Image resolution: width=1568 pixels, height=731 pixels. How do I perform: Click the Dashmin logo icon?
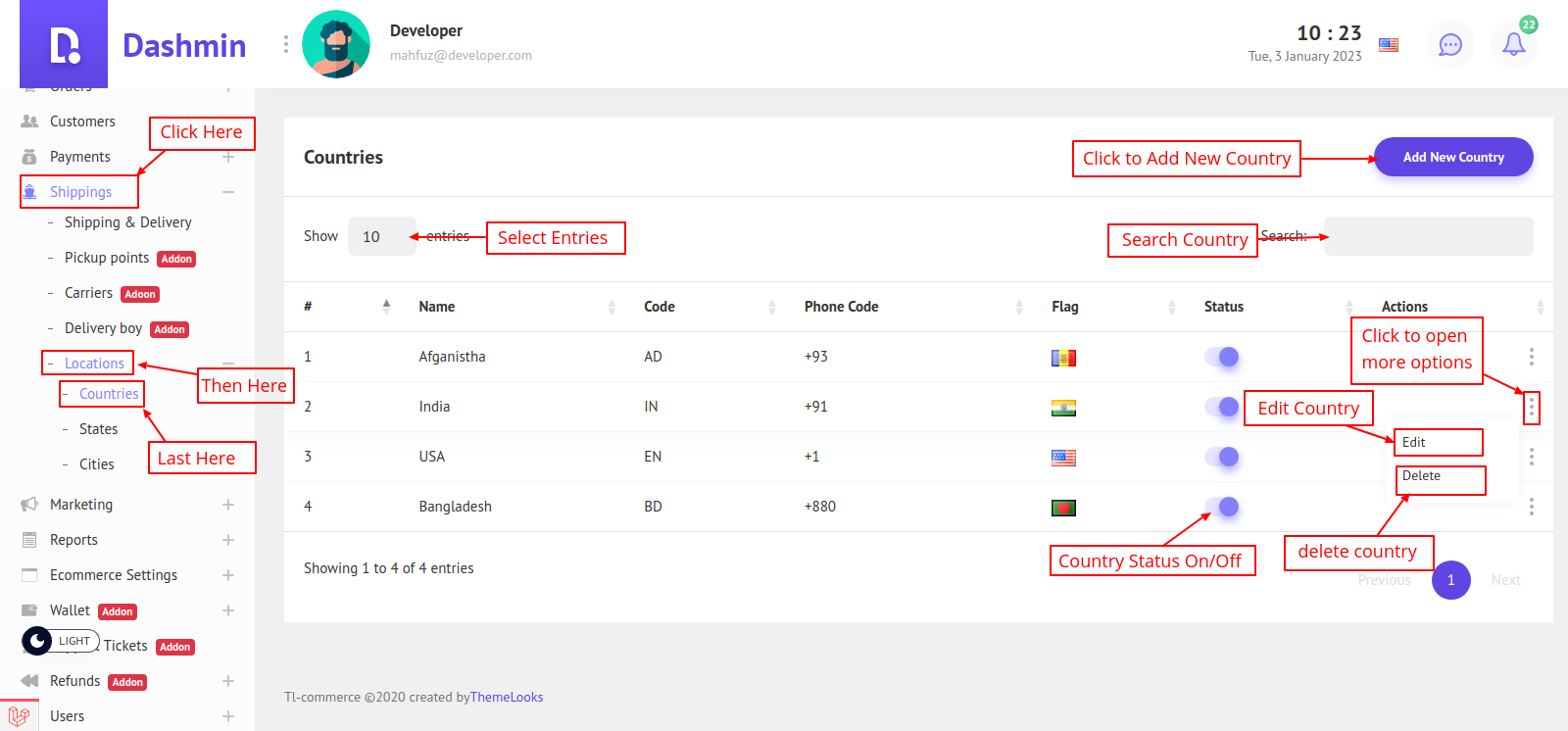pos(64,45)
